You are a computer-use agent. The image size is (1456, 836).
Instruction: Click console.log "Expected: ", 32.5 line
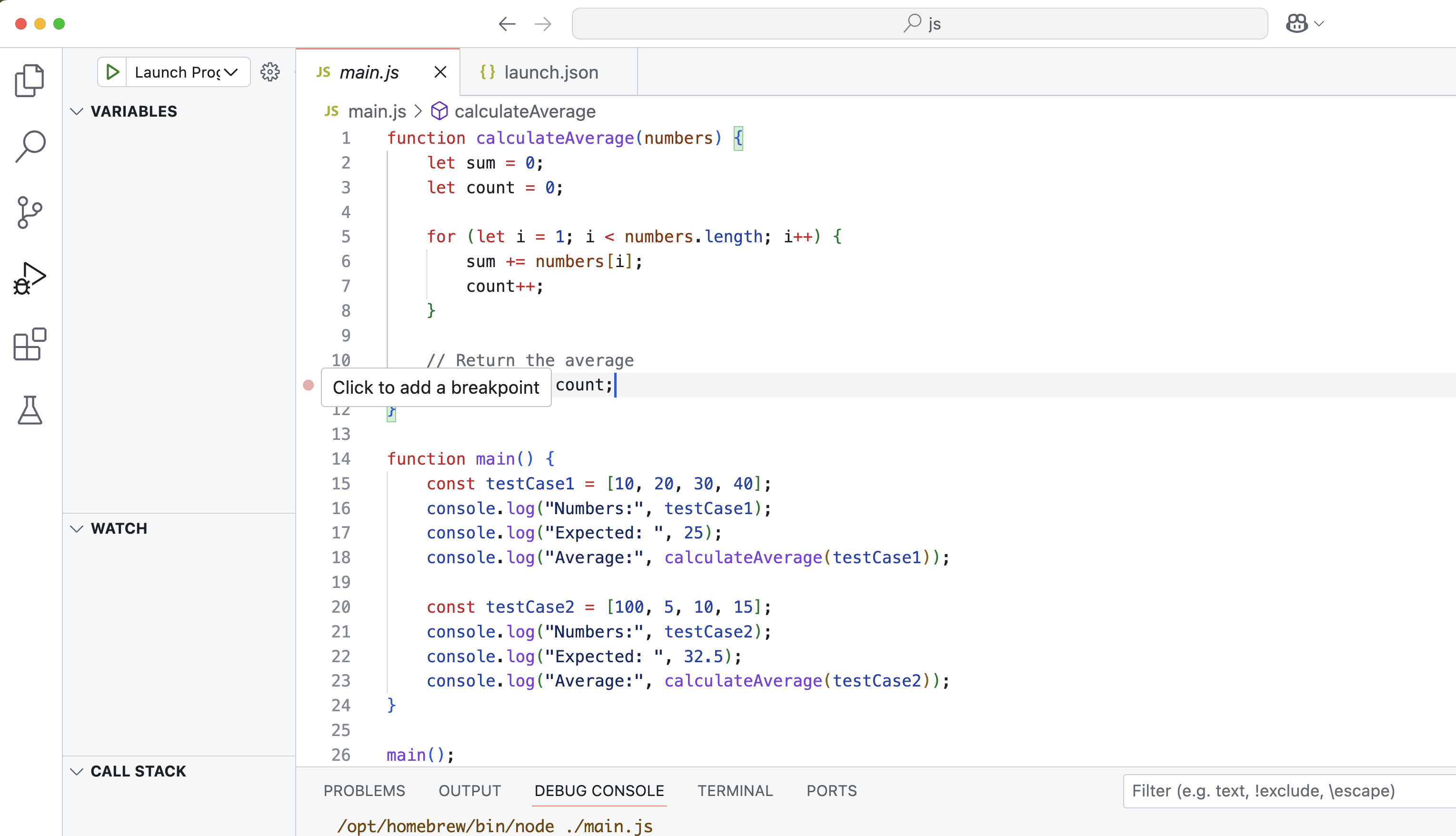[x=584, y=657]
